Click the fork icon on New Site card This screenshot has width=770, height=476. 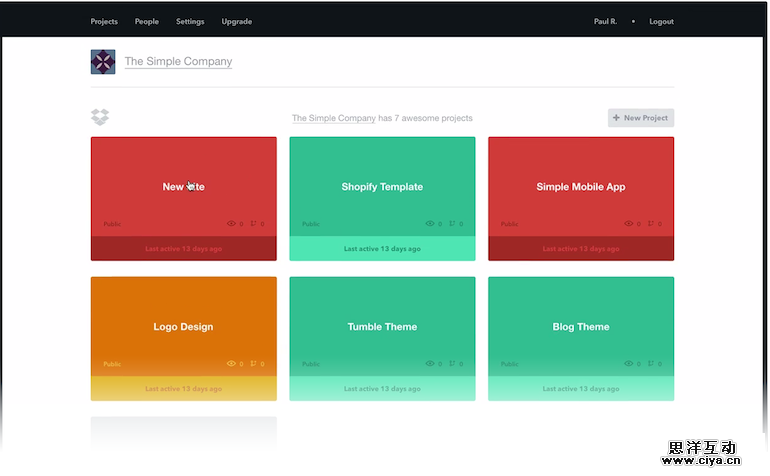pos(254,224)
